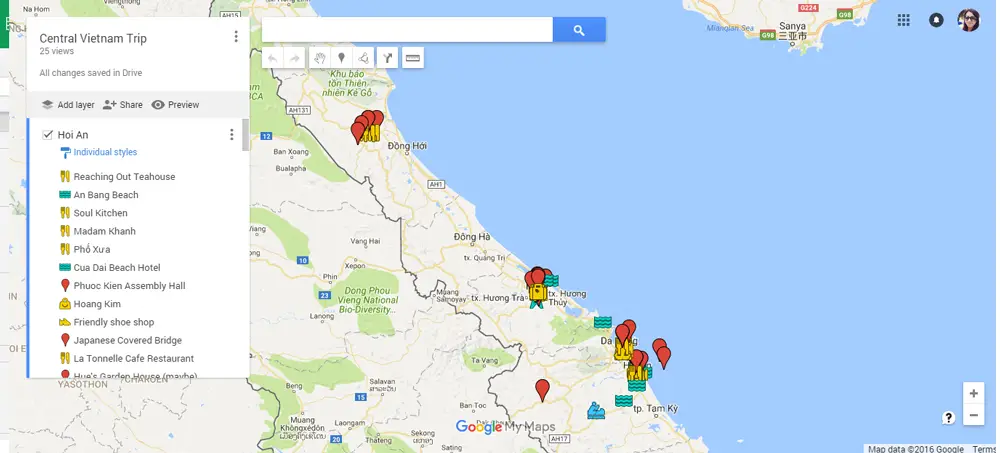Click into the map search field
The height and width of the screenshot is (453, 1000).
[407, 30]
